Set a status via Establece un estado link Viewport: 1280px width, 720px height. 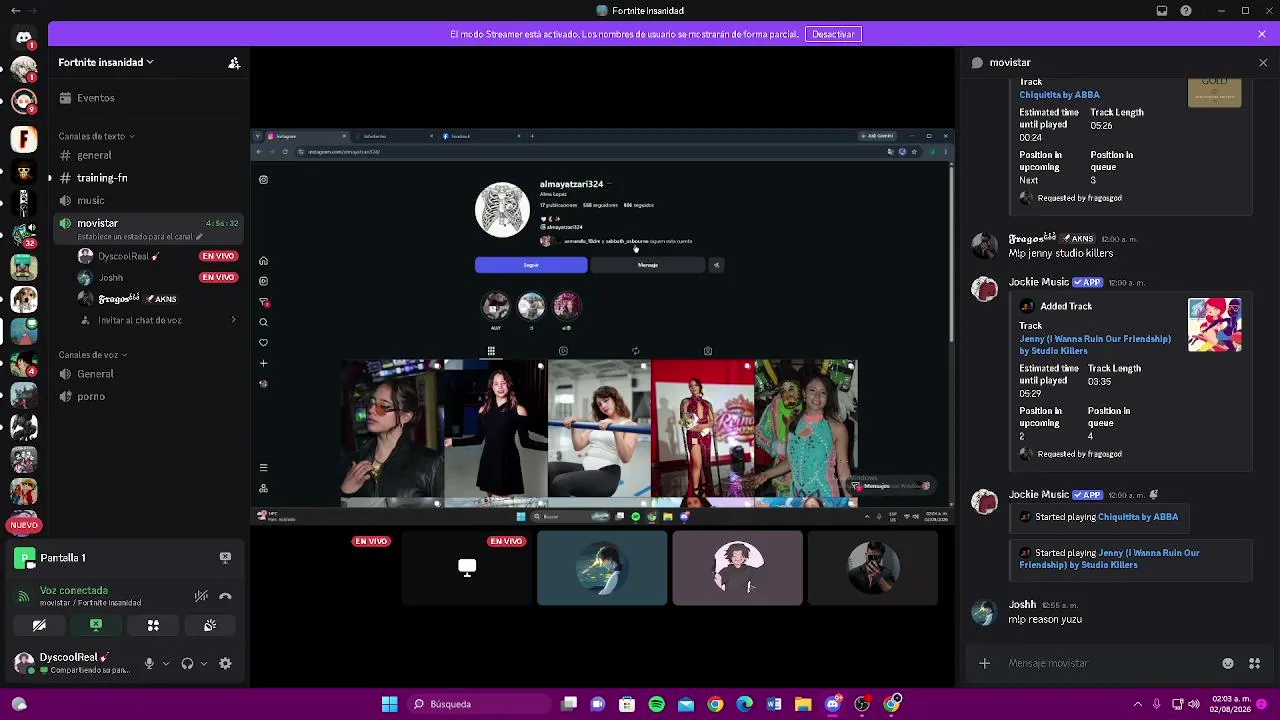coord(140,237)
